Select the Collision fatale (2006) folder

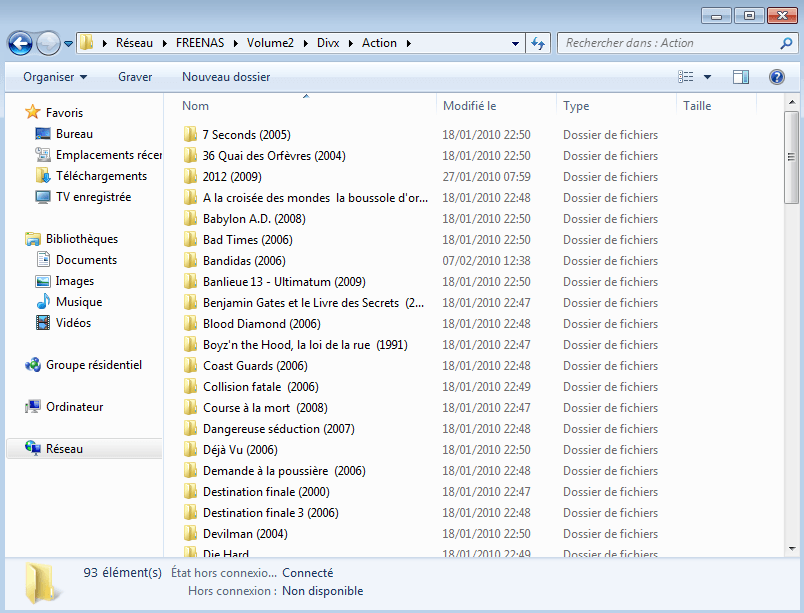click(260, 386)
